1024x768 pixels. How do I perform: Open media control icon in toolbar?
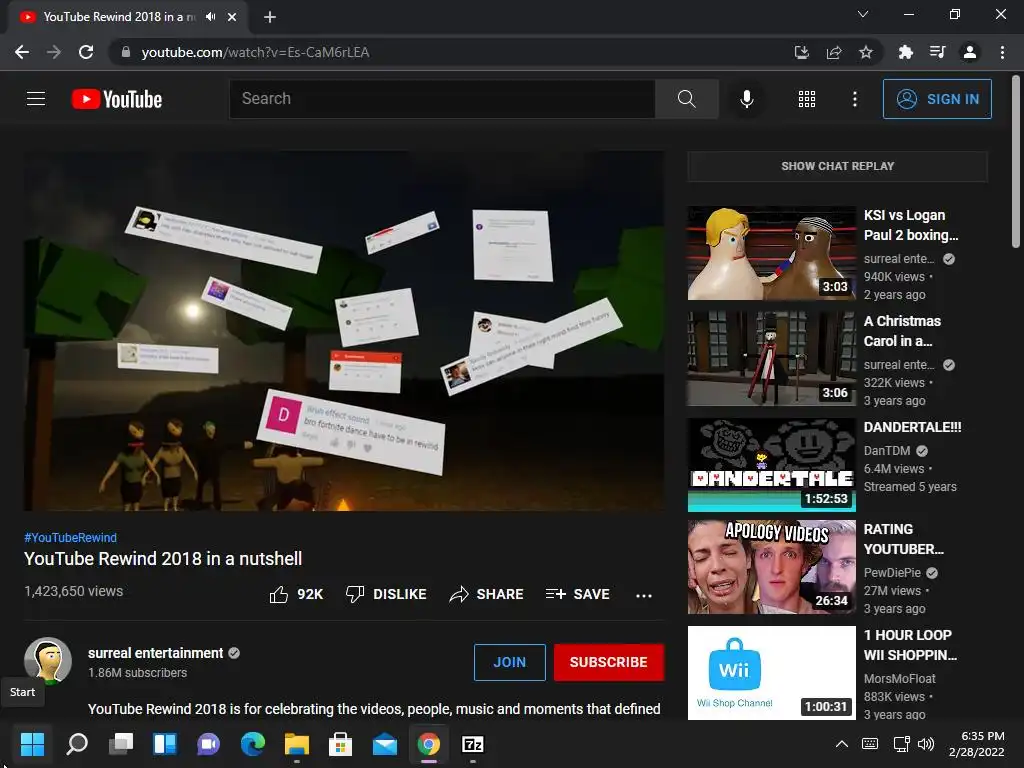(937, 52)
